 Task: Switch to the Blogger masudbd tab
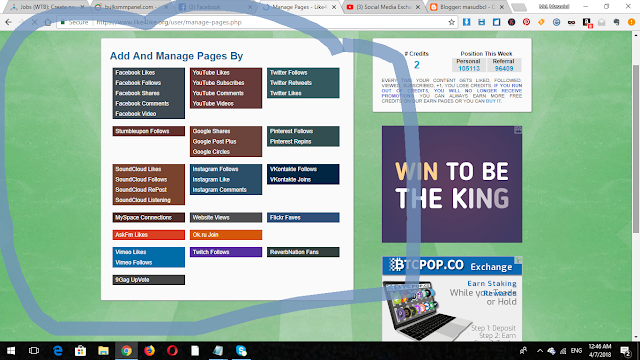pos(467,7)
